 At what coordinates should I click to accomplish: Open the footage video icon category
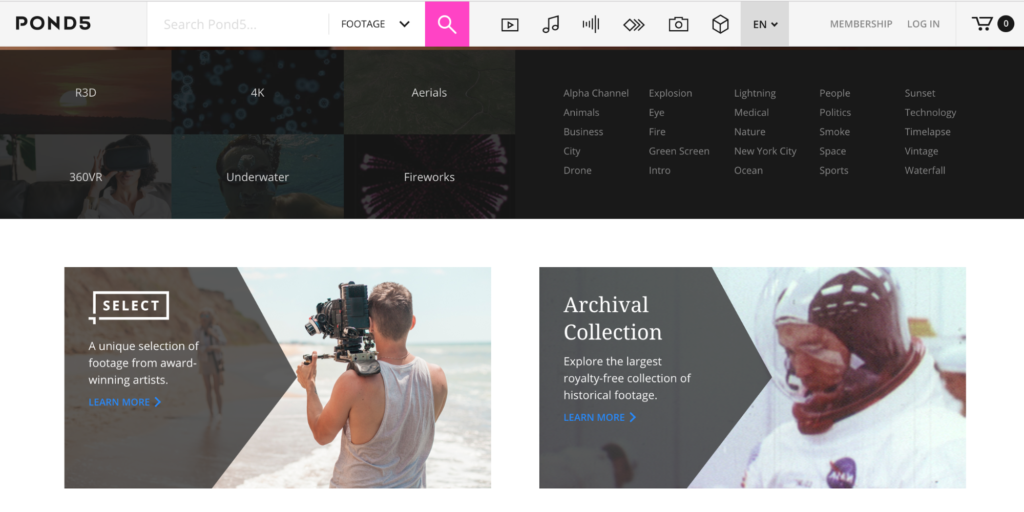point(510,24)
